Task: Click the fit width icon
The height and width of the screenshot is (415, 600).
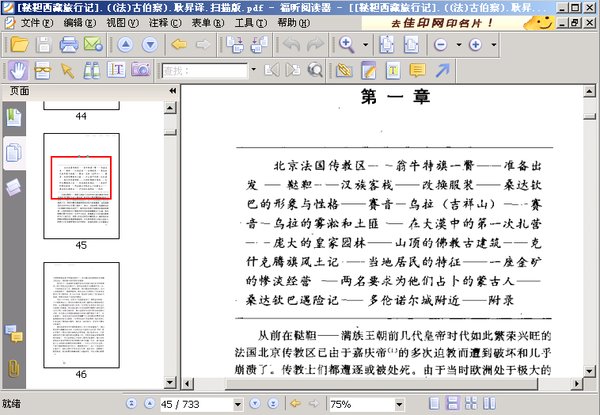Action: click(x=411, y=45)
